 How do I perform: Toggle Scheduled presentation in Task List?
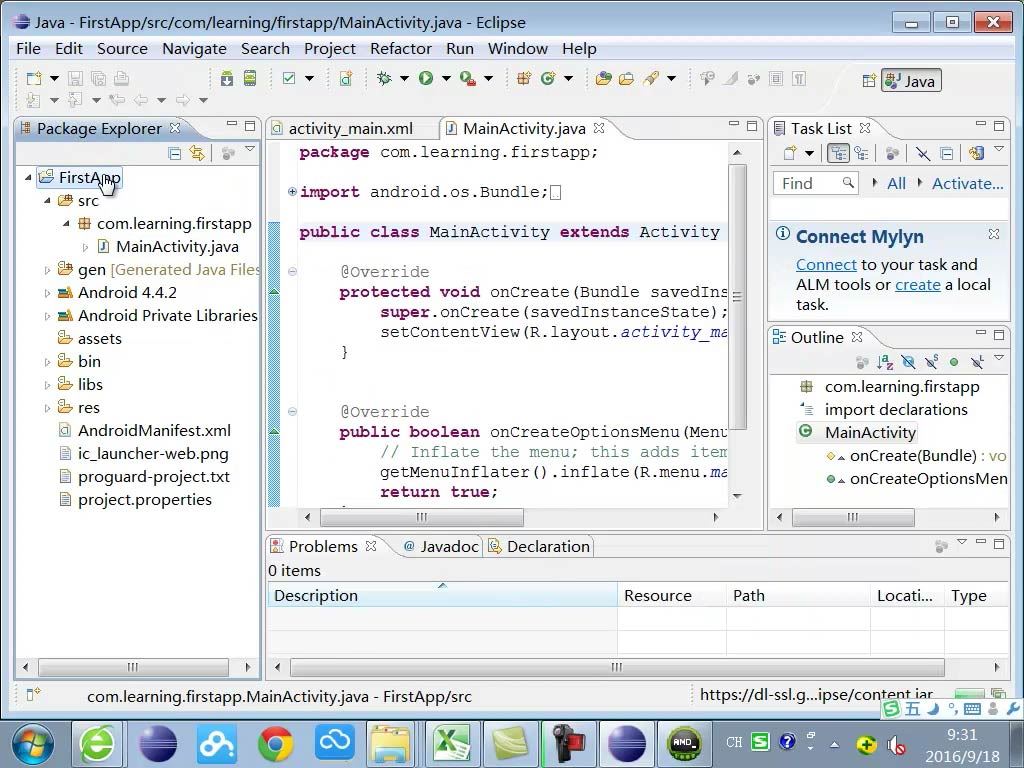coord(861,153)
